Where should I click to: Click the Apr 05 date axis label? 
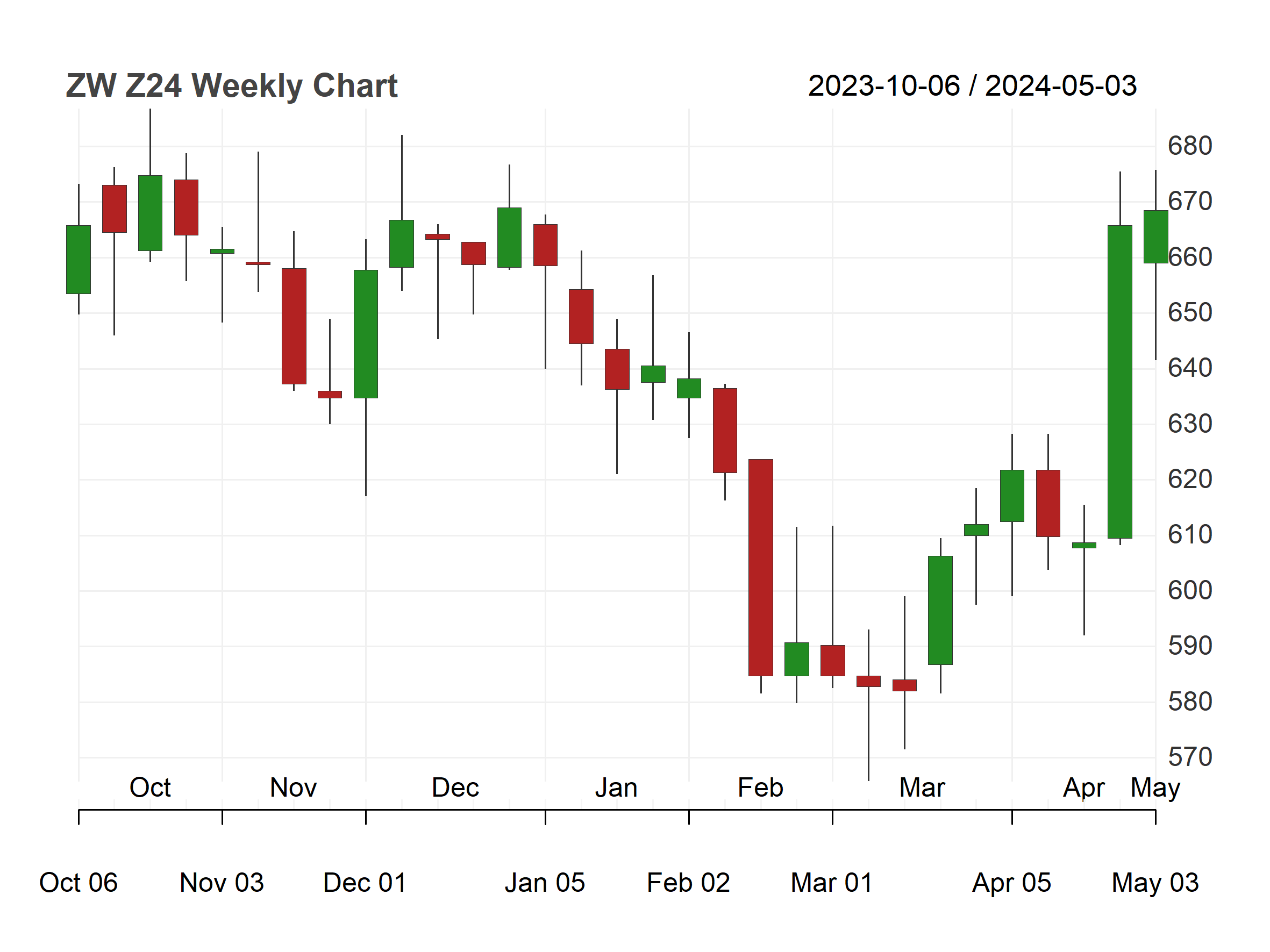(x=1011, y=883)
